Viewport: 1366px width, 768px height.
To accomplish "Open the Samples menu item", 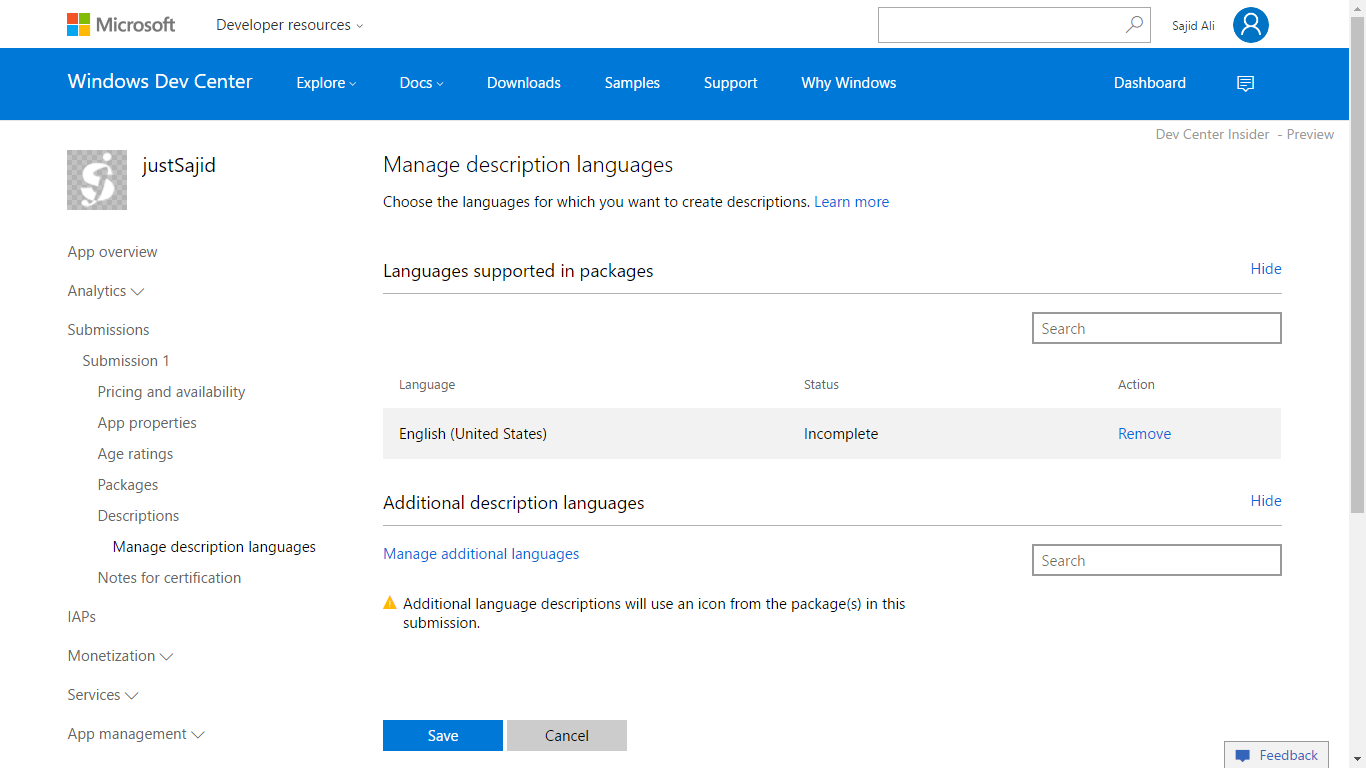I will tap(632, 83).
